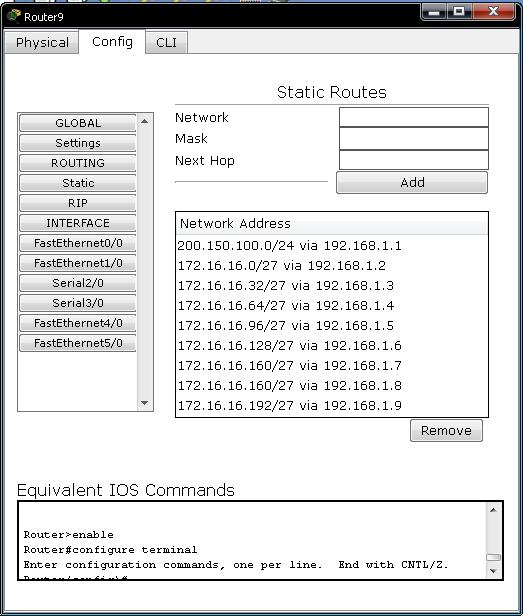
Task: Click the Add route button
Action: point(412,183)
